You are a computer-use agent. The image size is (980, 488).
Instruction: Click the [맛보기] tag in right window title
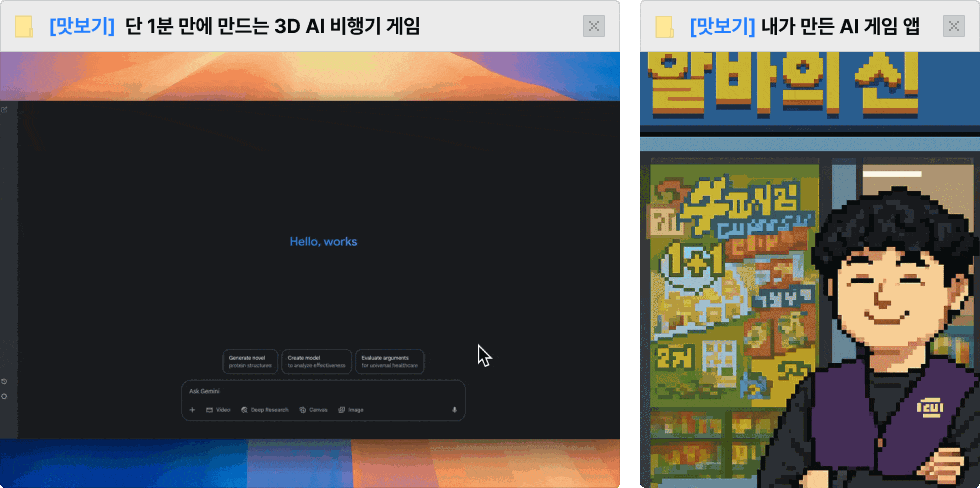point(722,27)
